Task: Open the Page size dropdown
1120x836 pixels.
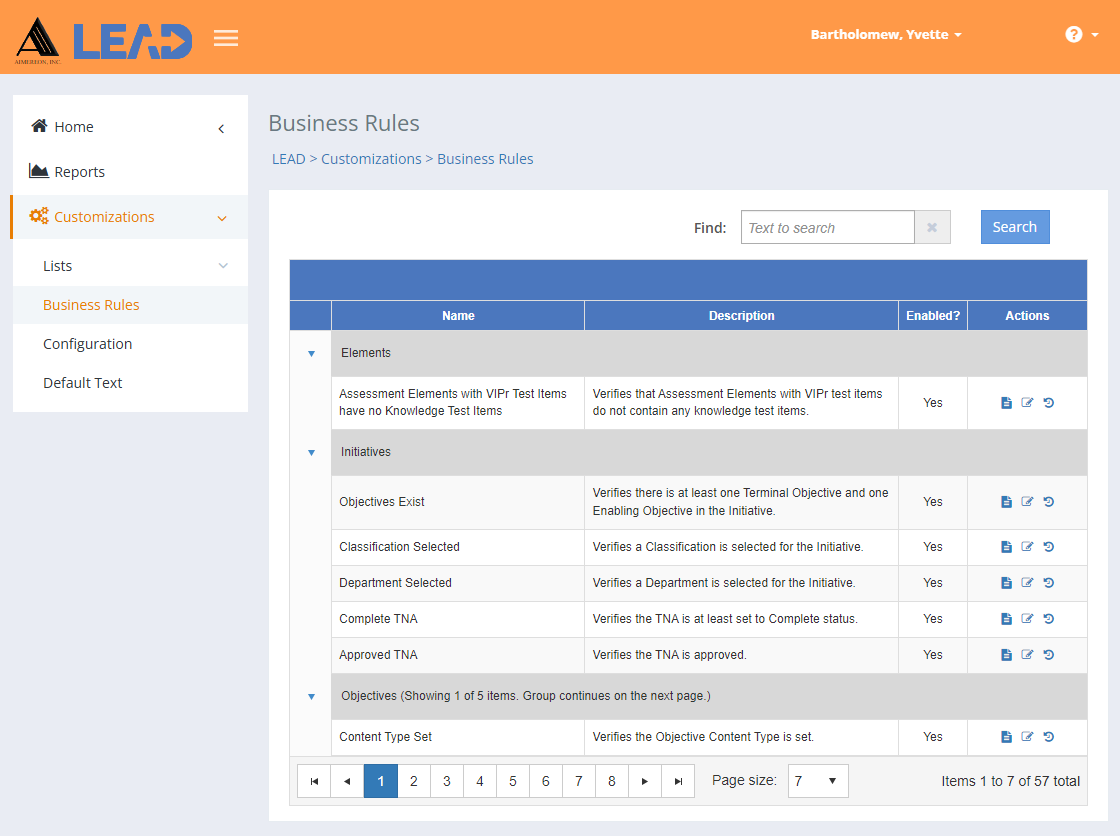Action: click(x=818, y=781)
